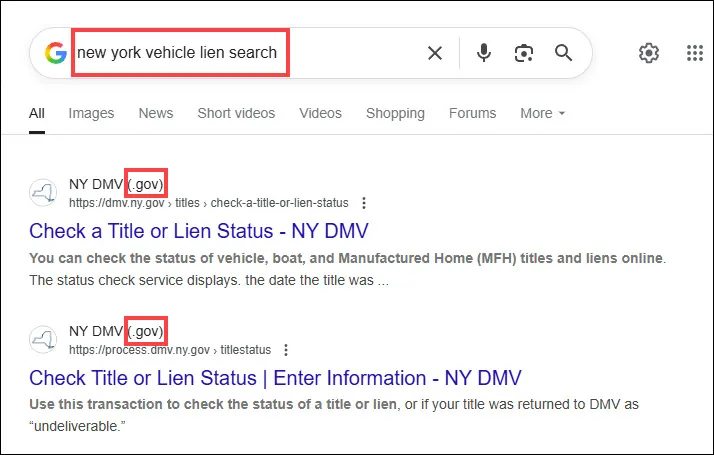714x455 pixels.
Task: Open Check a Title or Lien Status link
Action: 199,231
